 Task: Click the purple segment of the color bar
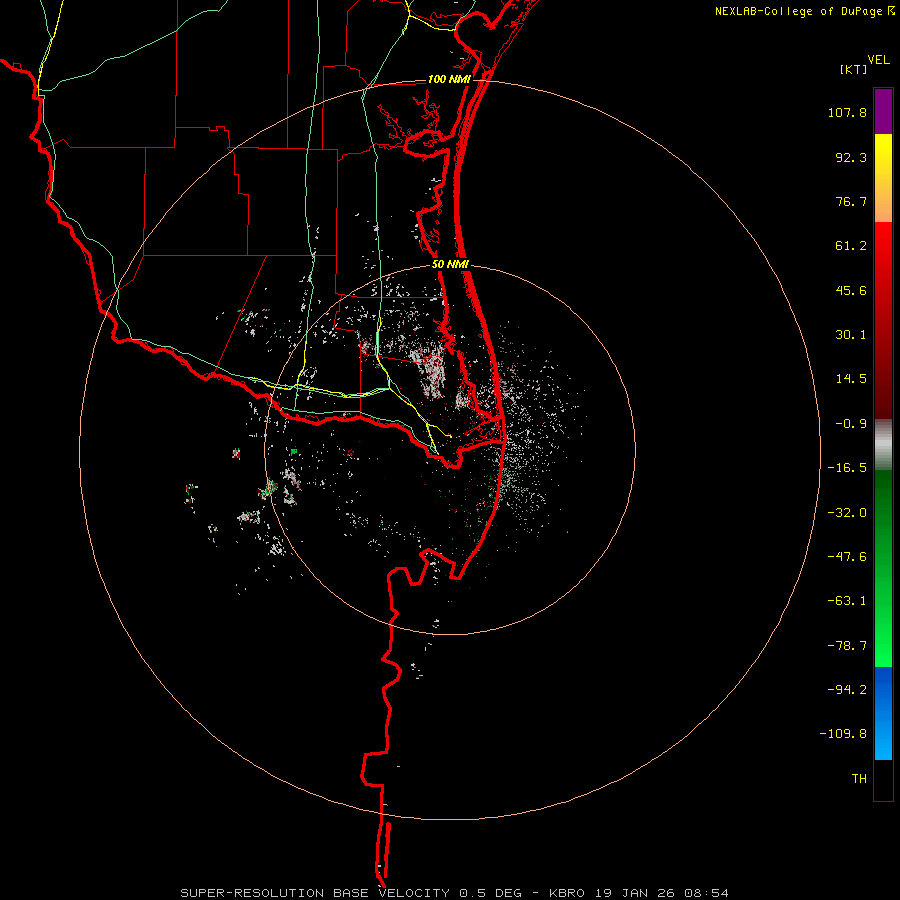tap(883, 111)
